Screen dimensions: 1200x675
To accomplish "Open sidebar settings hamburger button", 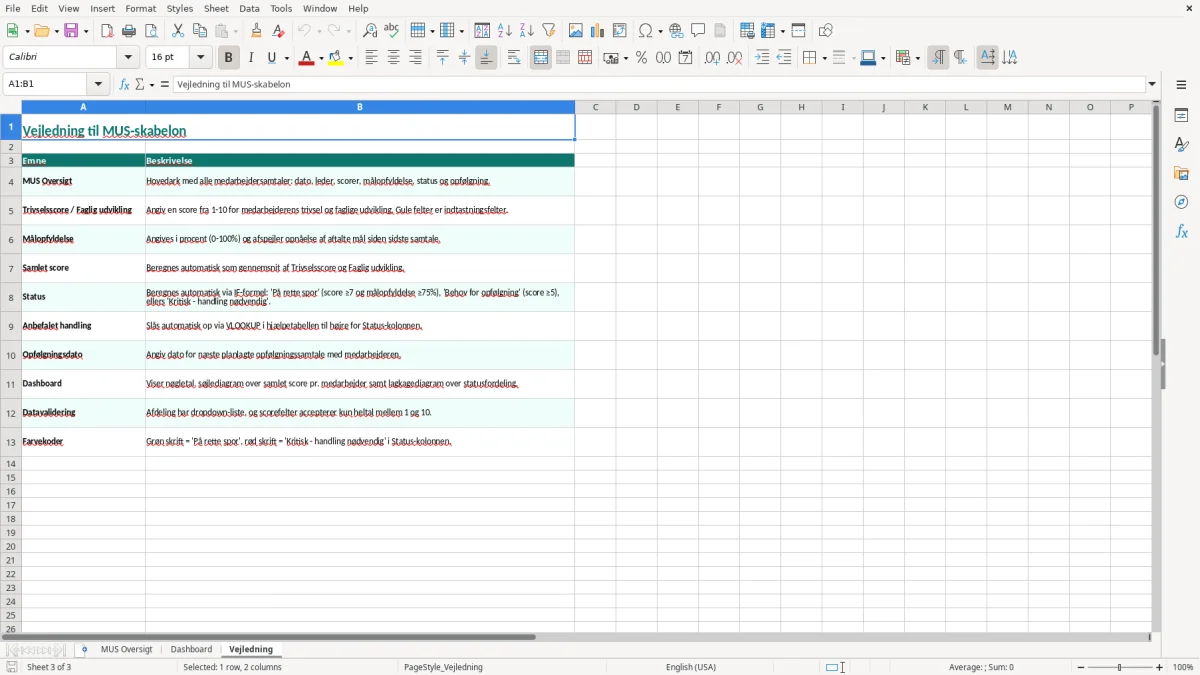I will (1181, 85).
